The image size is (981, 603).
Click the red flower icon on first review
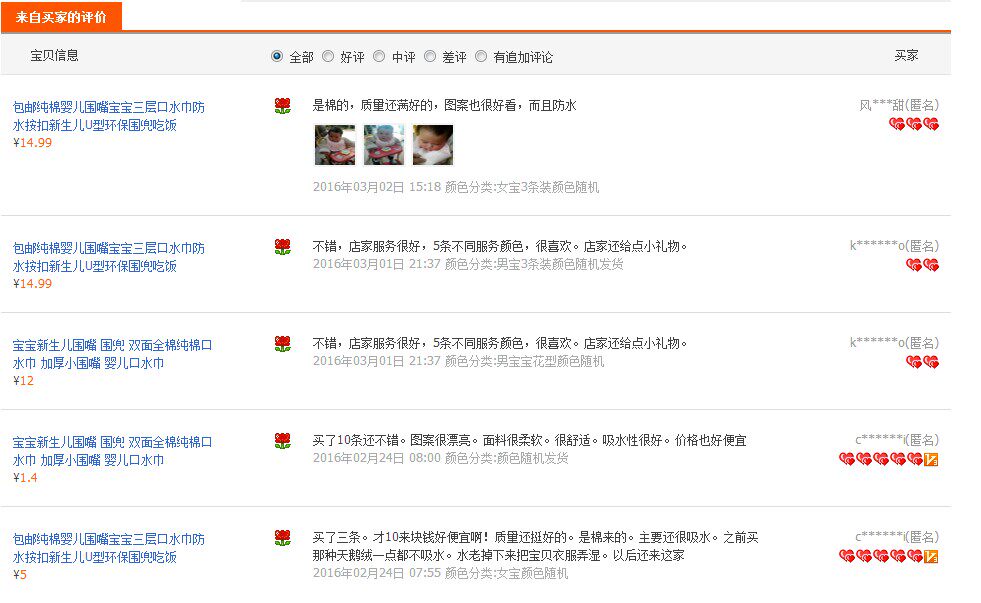point(283,106)
